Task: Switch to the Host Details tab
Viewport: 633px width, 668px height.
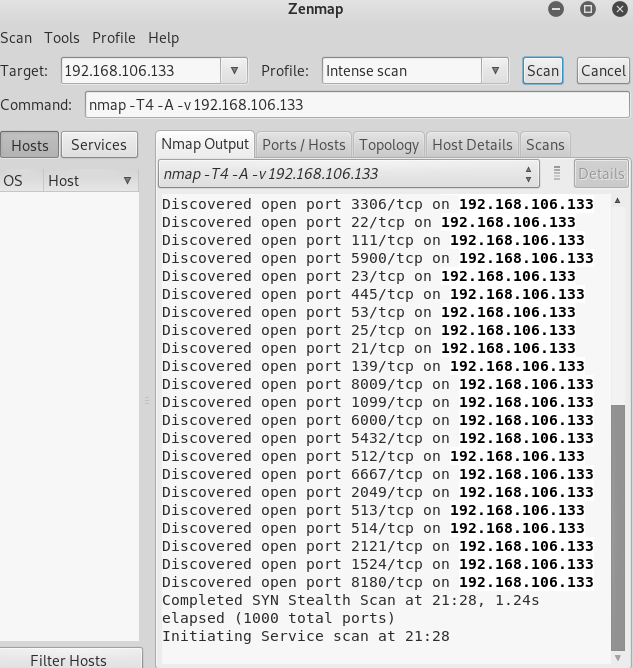Action: 472,145
